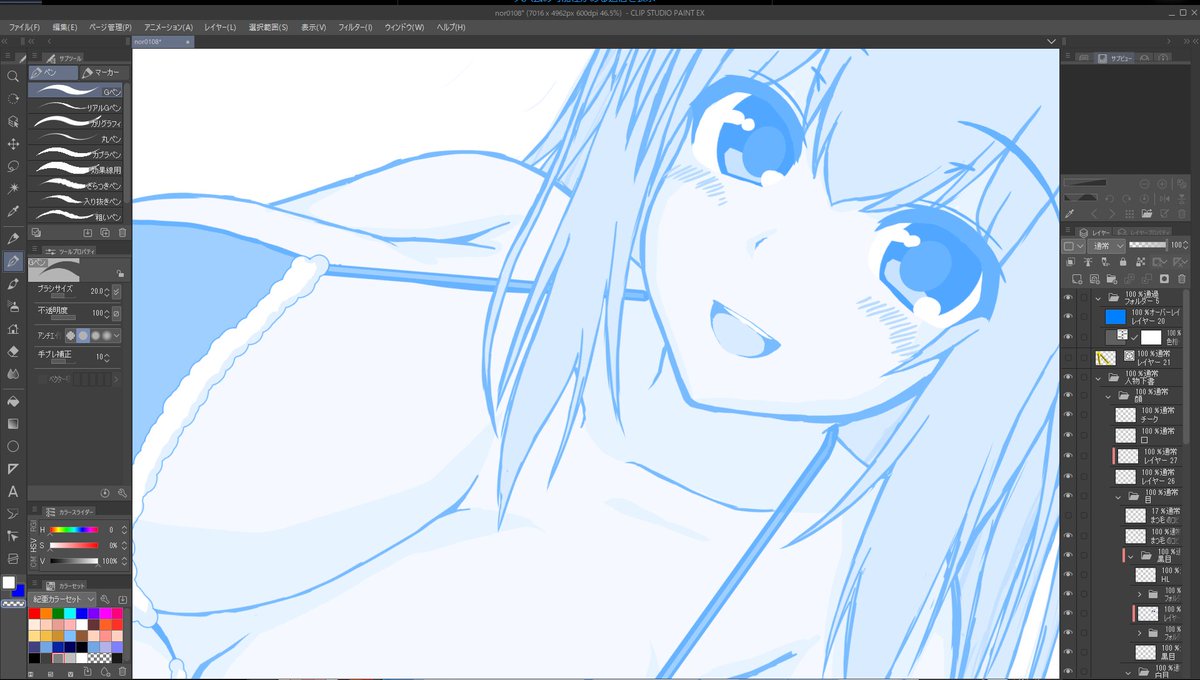Open tool property wrench settings icon

tap(122, 493)
